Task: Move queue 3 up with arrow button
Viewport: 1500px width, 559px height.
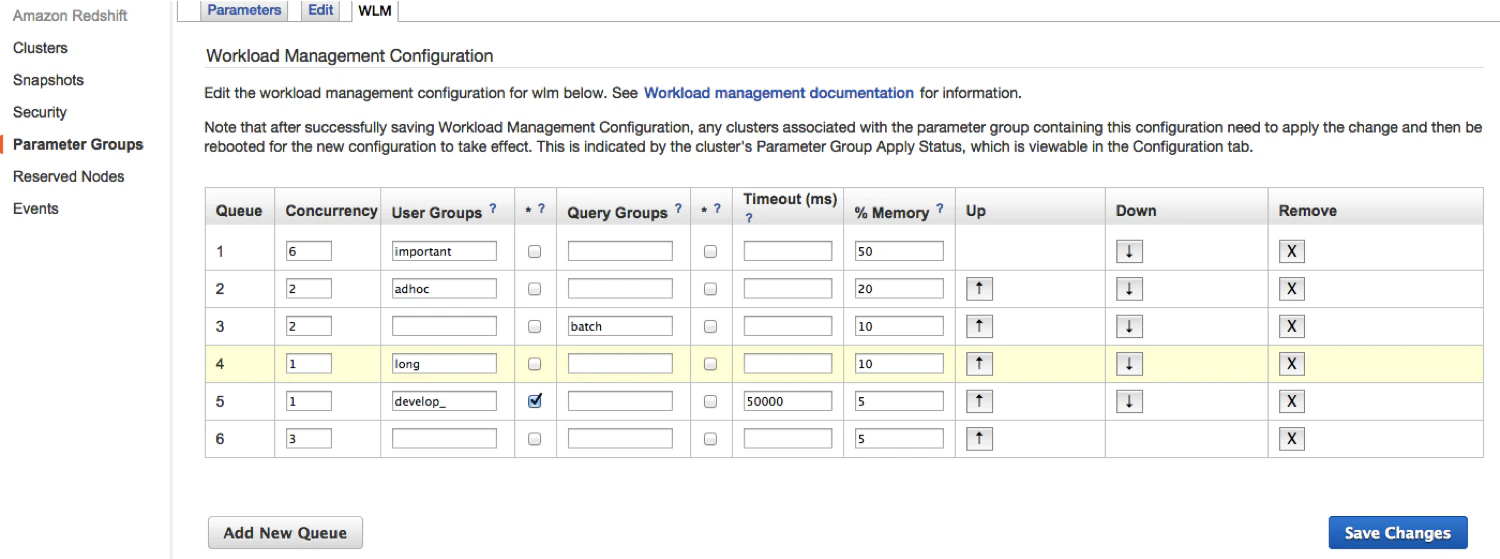Action: pos(979,326)
